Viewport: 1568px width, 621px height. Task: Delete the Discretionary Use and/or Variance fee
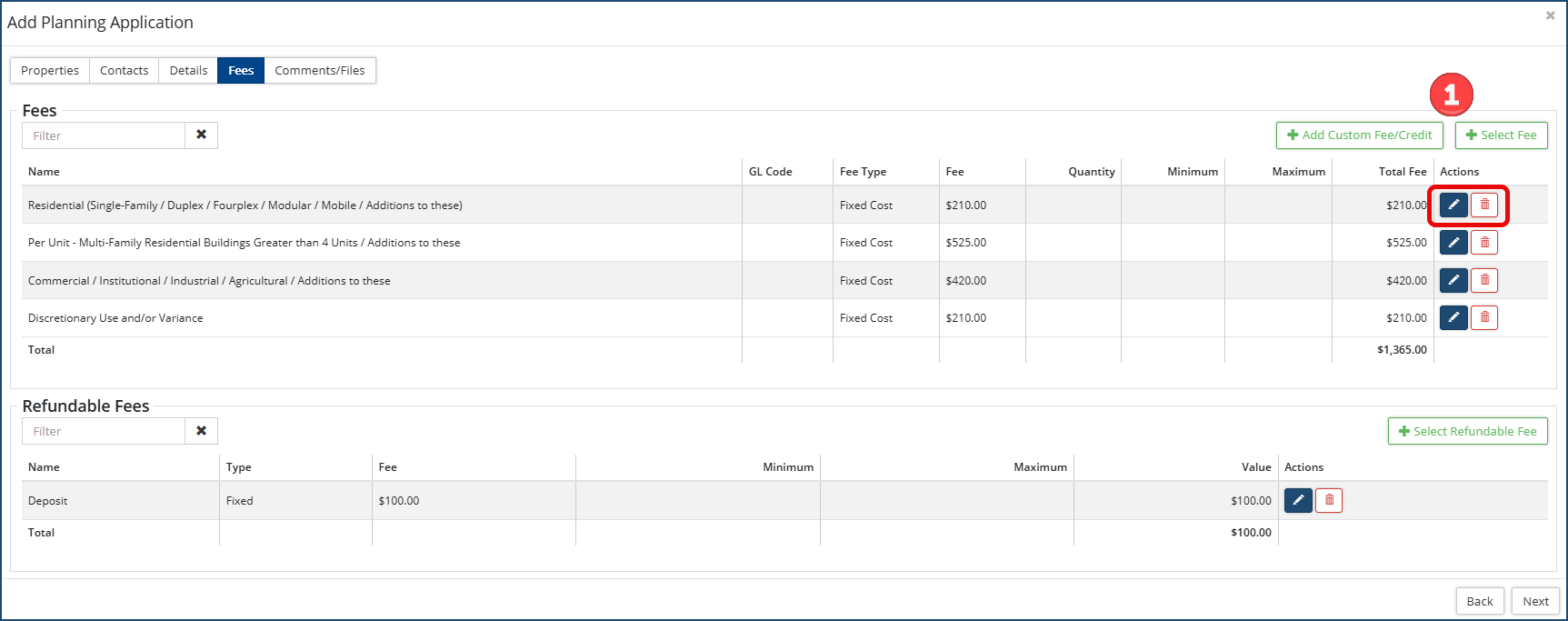pyautogui.click(x=1484, y=318)
